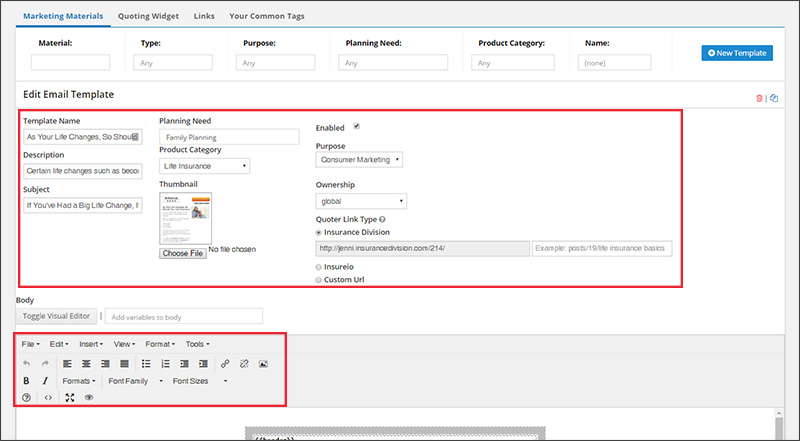This screenshot has width=800, height=441.
Task: Open the editor Insert menu
Action: coord(91,344)
